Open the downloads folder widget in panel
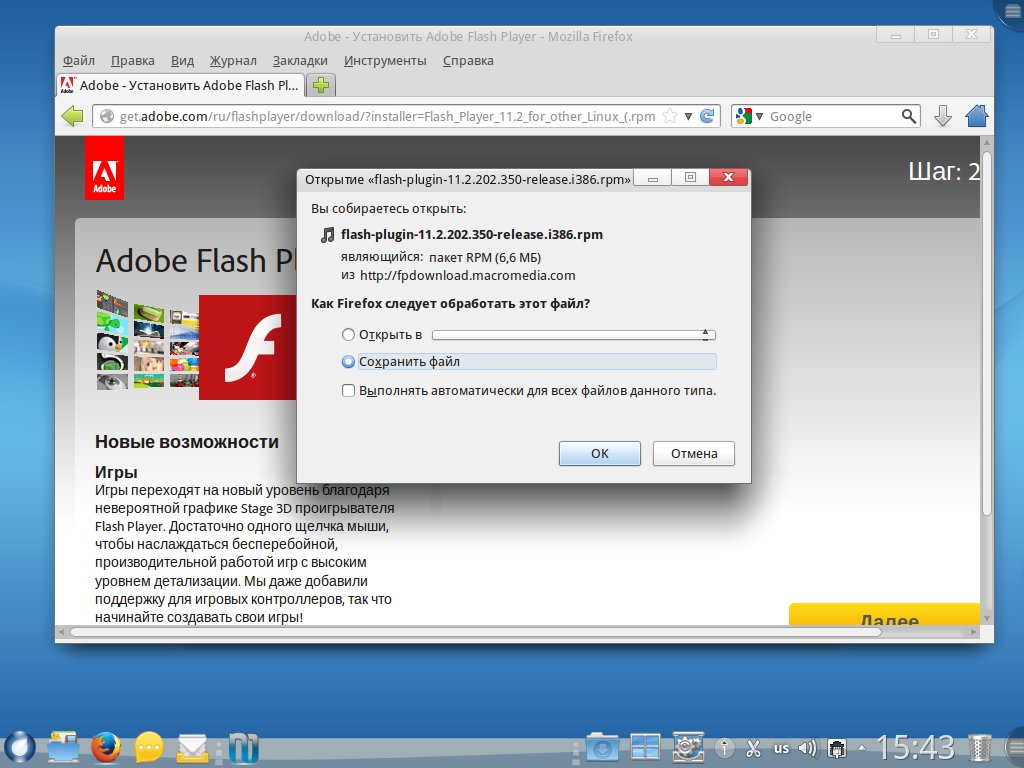Image resolution: width=1024 pixels, height=768 pixels. pyautogui.click(x=601, y=746)
